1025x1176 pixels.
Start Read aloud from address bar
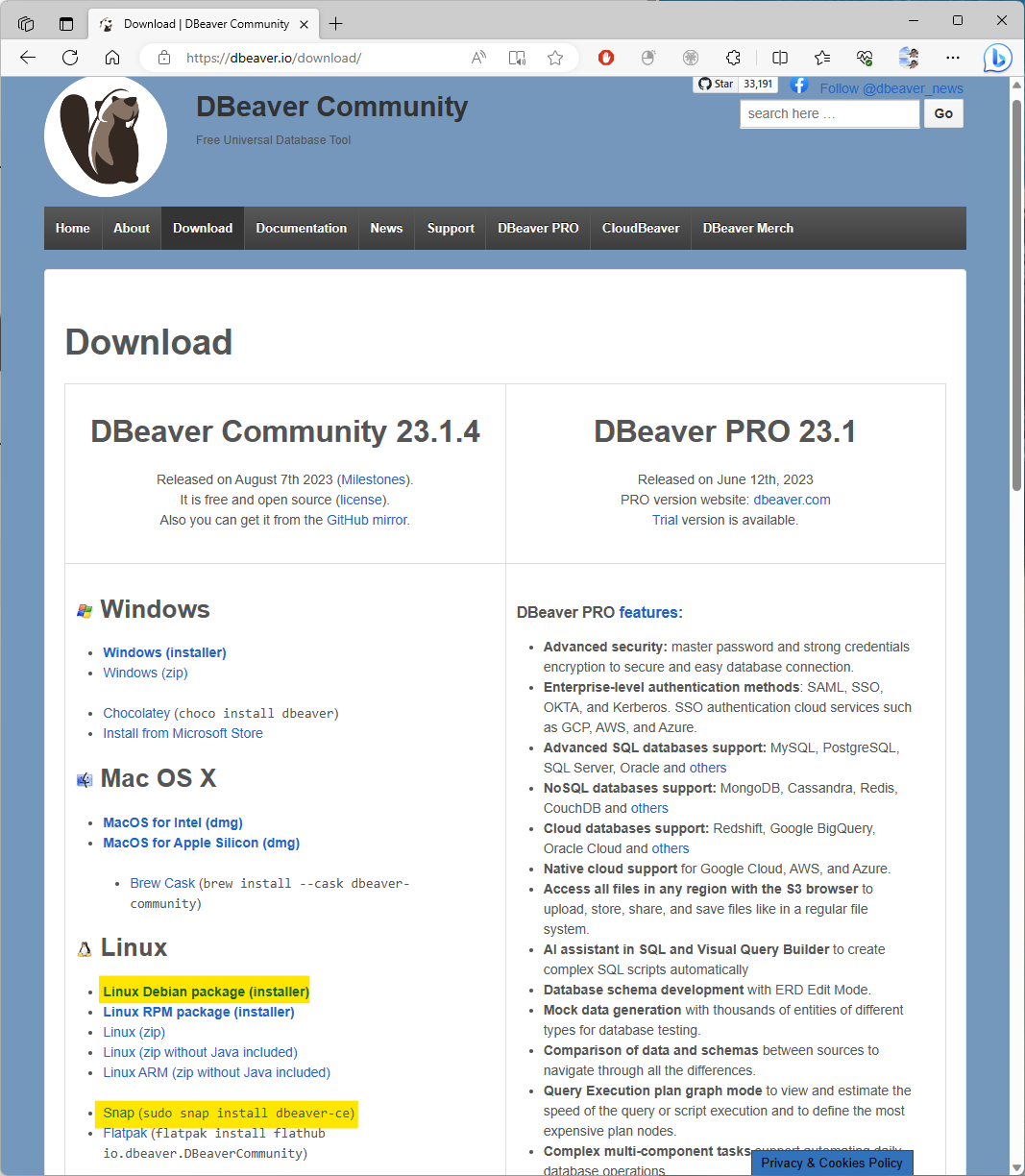pos(478,58)
